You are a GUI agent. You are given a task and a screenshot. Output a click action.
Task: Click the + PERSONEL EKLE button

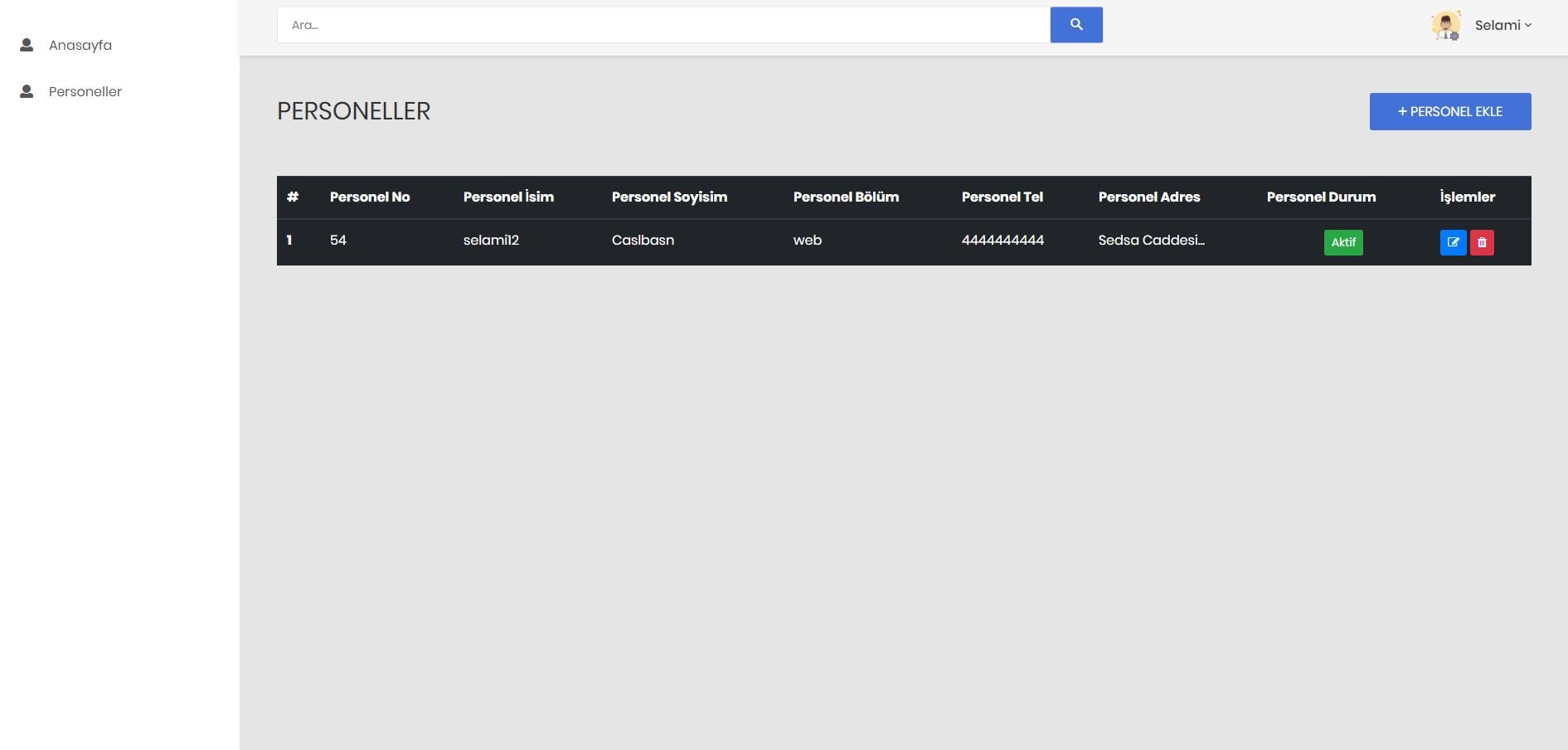1450,111
